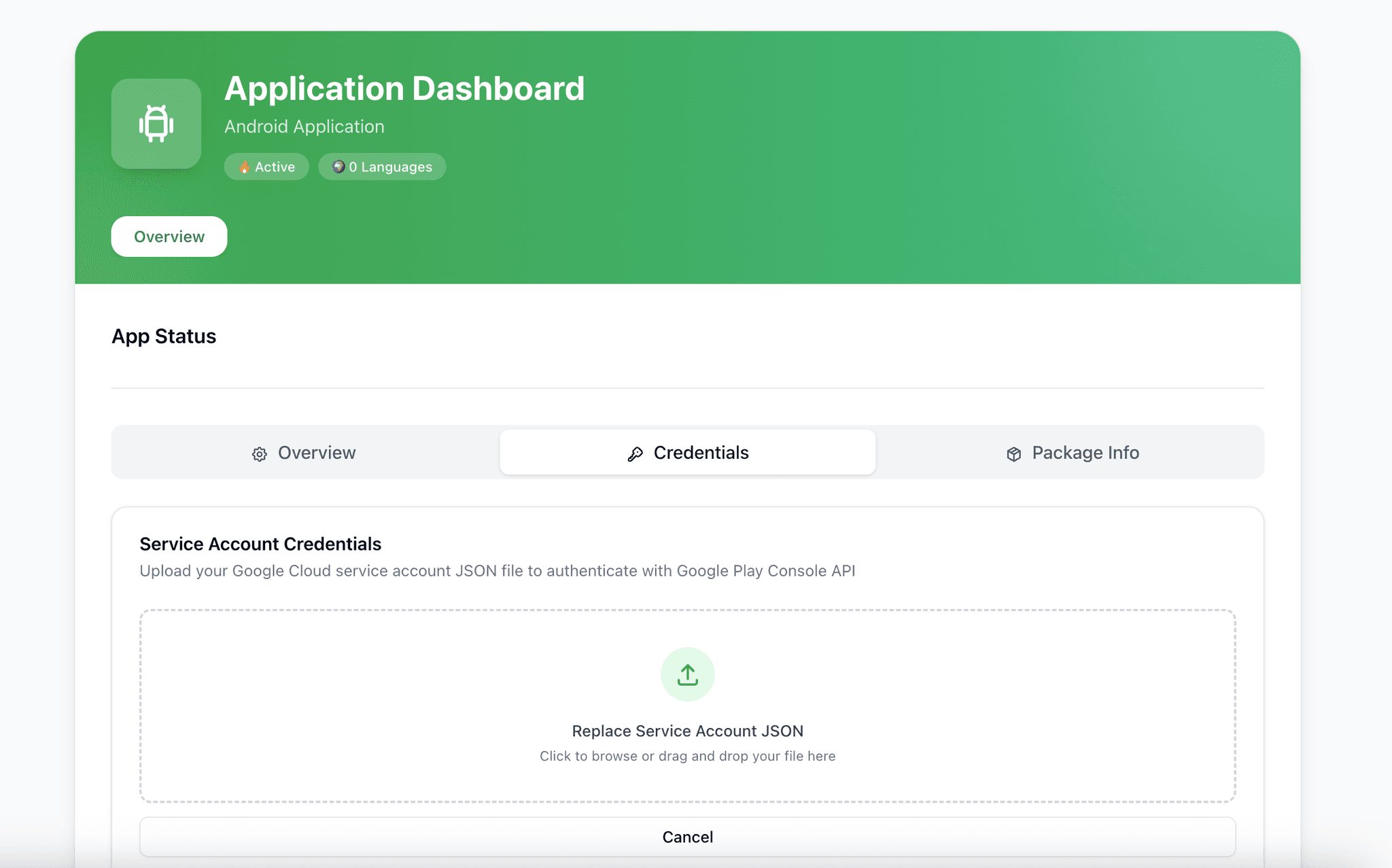Image resolution: width=1392 pixels, height=868 pixels.
Task: Click Replace Service Account JSON
Action: click(x=687, y=731)
